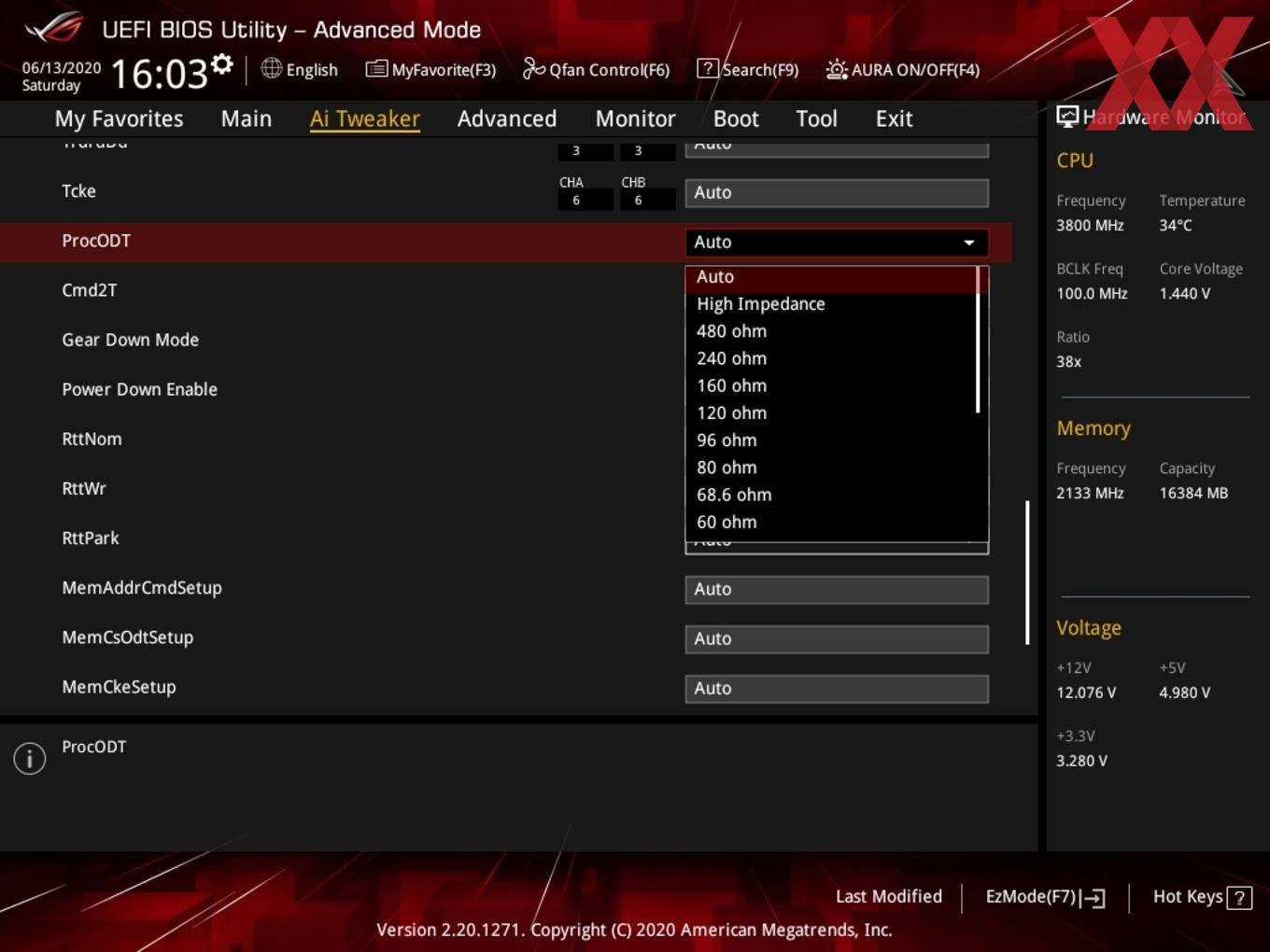The height and width of the screenshot is (952, 1270).
Task: Click the 3800 MHz CPU frequency value
Action: (x=1090, y=225)
